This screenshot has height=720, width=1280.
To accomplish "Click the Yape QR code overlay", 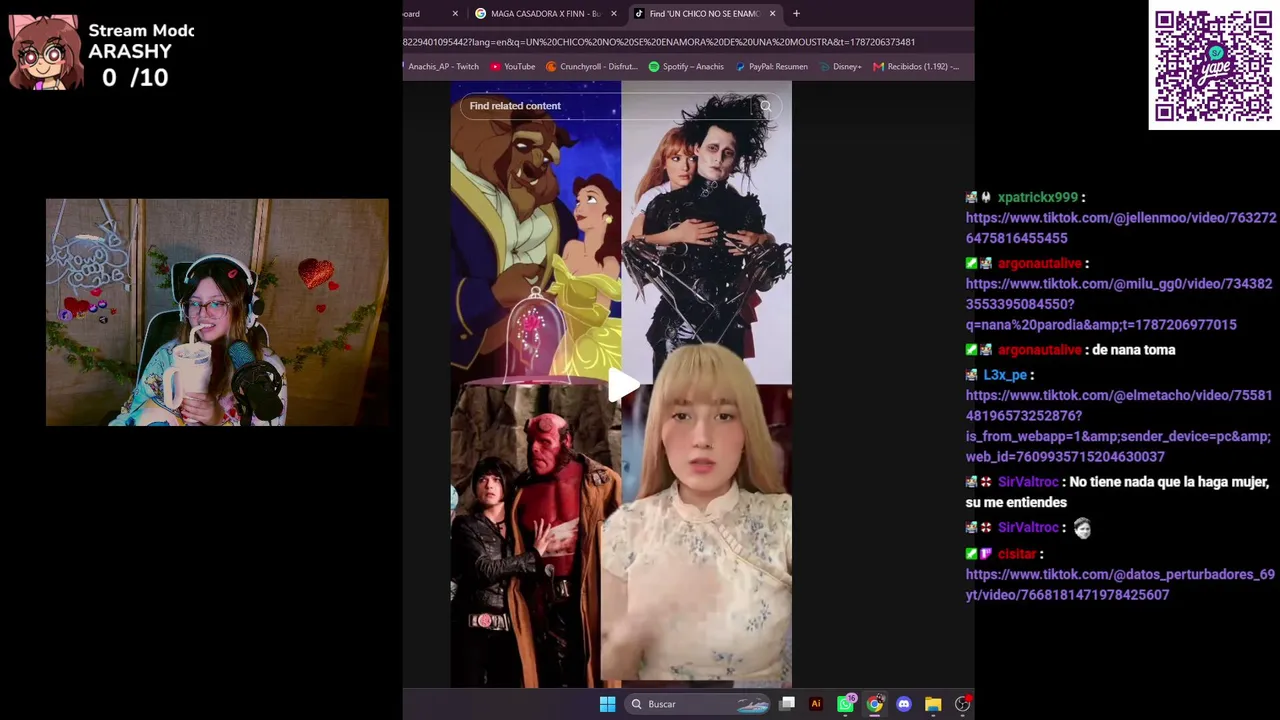I will pyautogui.click(x=1214, y=66).
